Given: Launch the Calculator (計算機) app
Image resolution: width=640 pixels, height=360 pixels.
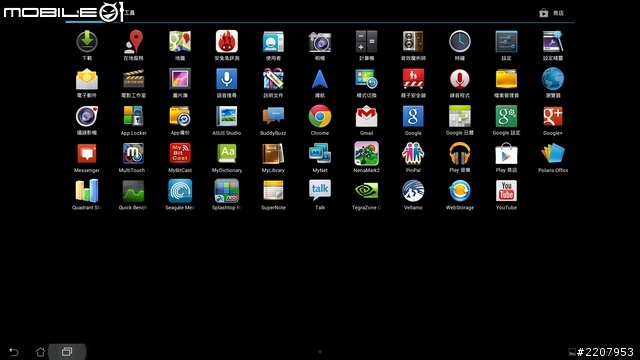Looking at the screenshot, I should [366, 42].
